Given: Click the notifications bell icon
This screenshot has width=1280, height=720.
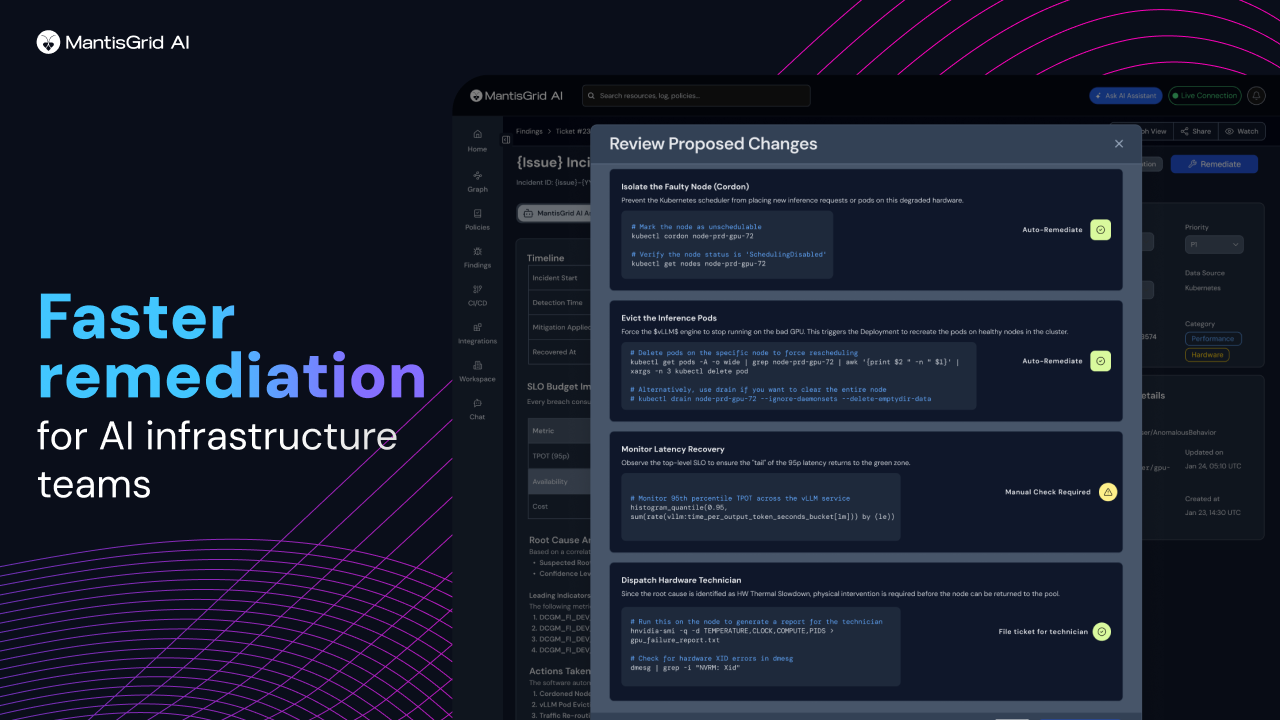Looking at the screenshot, I should pos(1256,96).
